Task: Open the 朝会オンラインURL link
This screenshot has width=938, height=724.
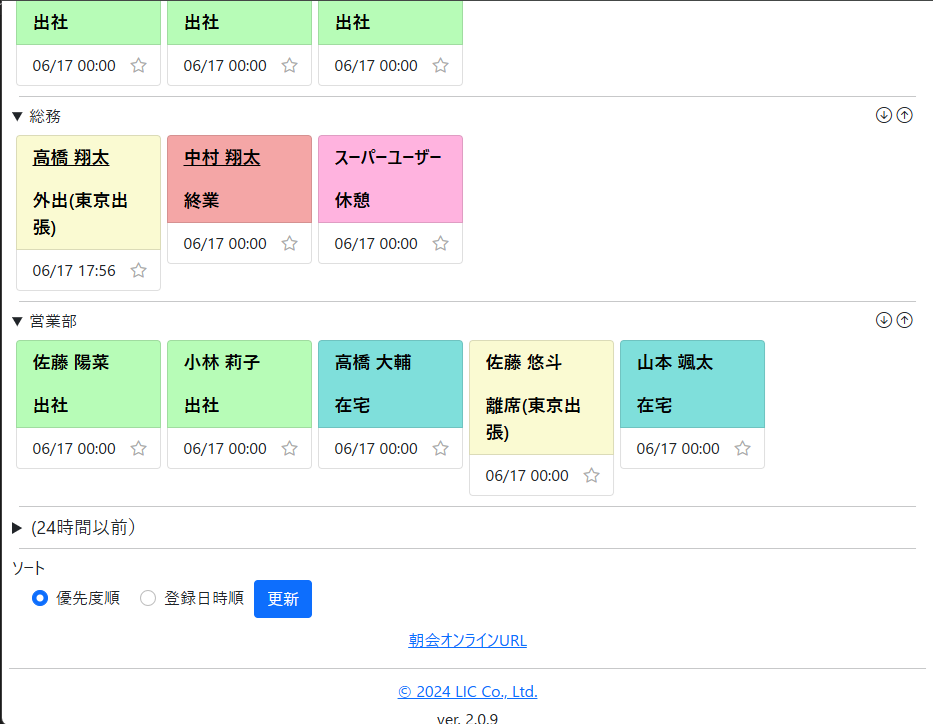Action: [467, 640]
